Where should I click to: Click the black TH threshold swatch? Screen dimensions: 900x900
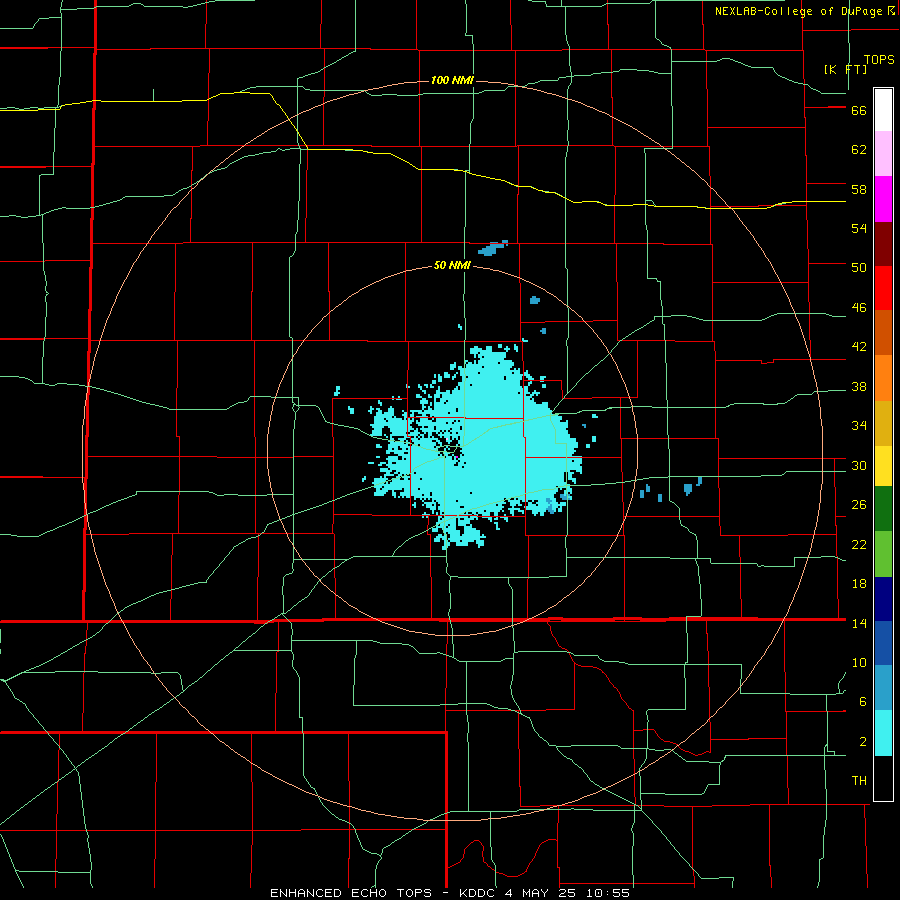pyautogui.click(x=883, y=778)
